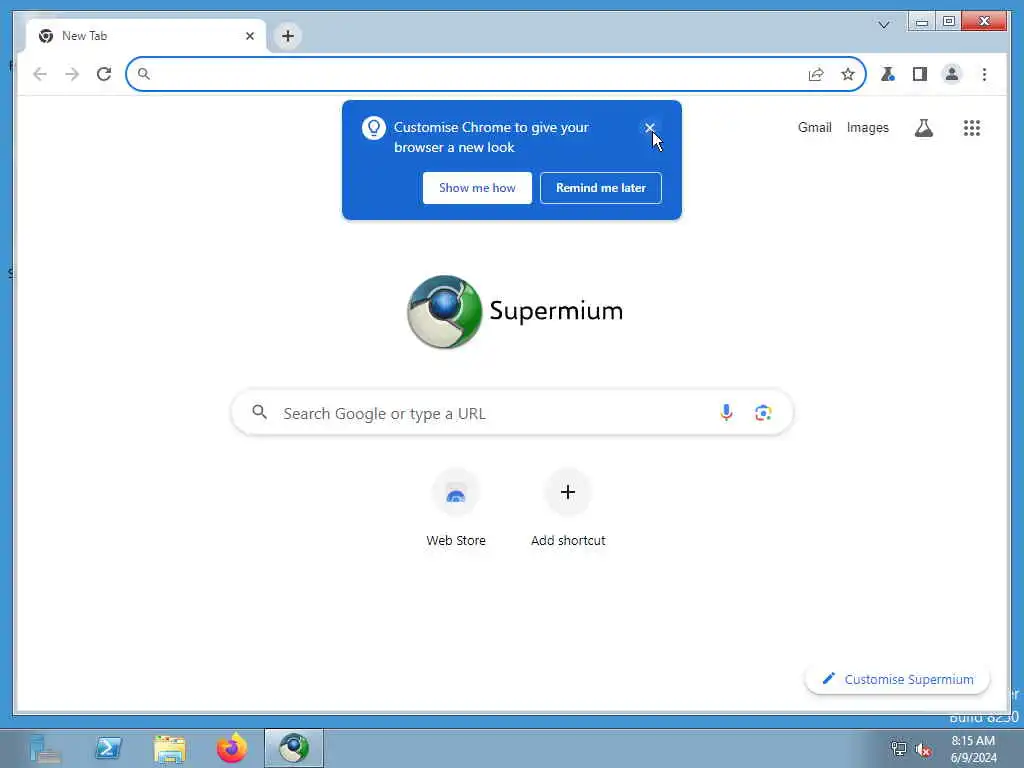Open File Explorer from the taskbar
The image size is (1024, 768).
click(x=170, y=748)
